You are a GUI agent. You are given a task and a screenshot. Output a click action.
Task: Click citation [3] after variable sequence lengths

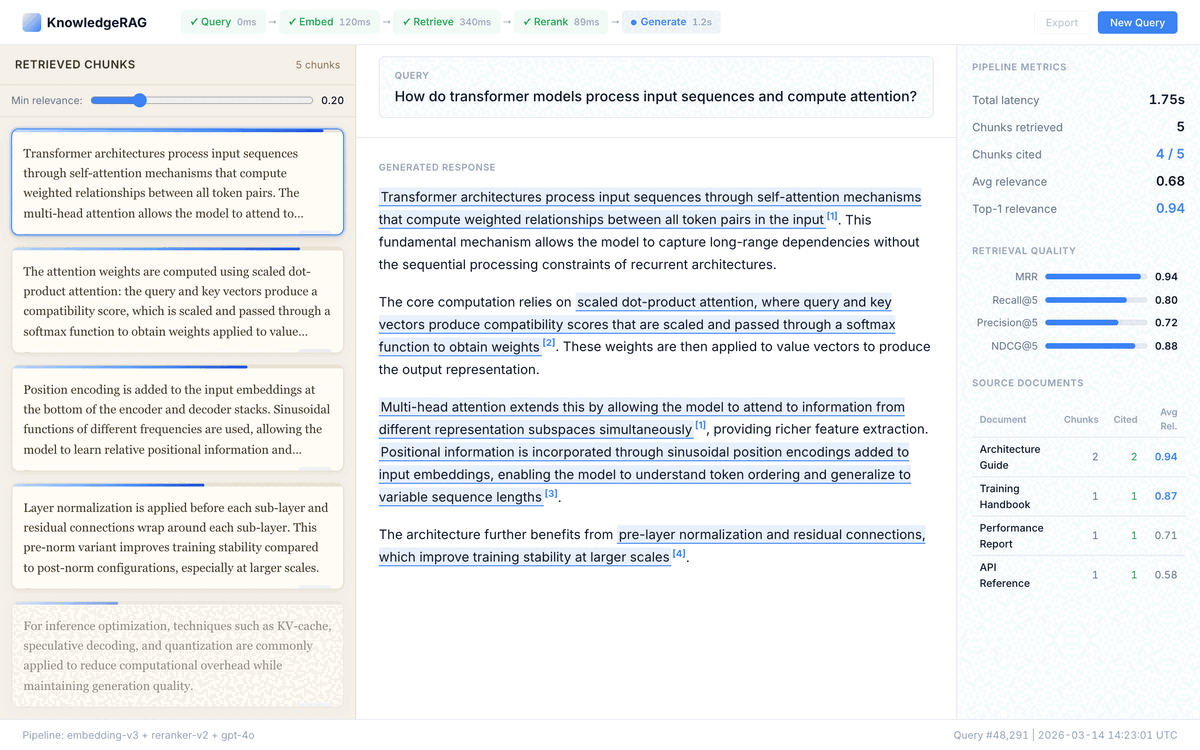[x=551, y=493]
